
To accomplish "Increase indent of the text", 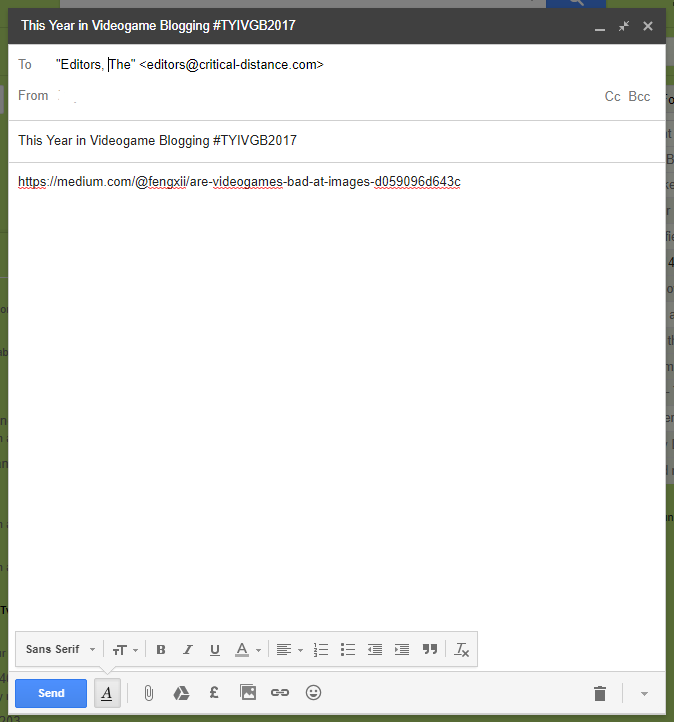I will point(402,650).
